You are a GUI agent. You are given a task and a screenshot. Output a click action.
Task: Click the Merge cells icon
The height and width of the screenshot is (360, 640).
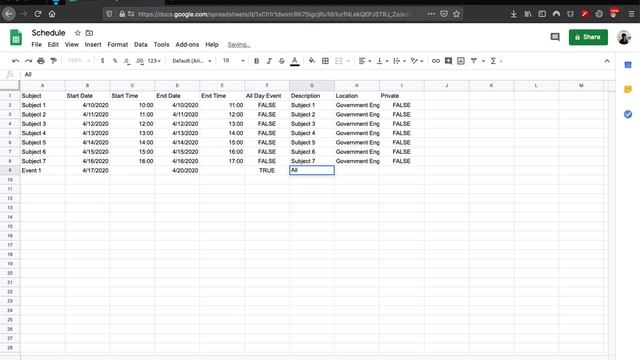339,61
